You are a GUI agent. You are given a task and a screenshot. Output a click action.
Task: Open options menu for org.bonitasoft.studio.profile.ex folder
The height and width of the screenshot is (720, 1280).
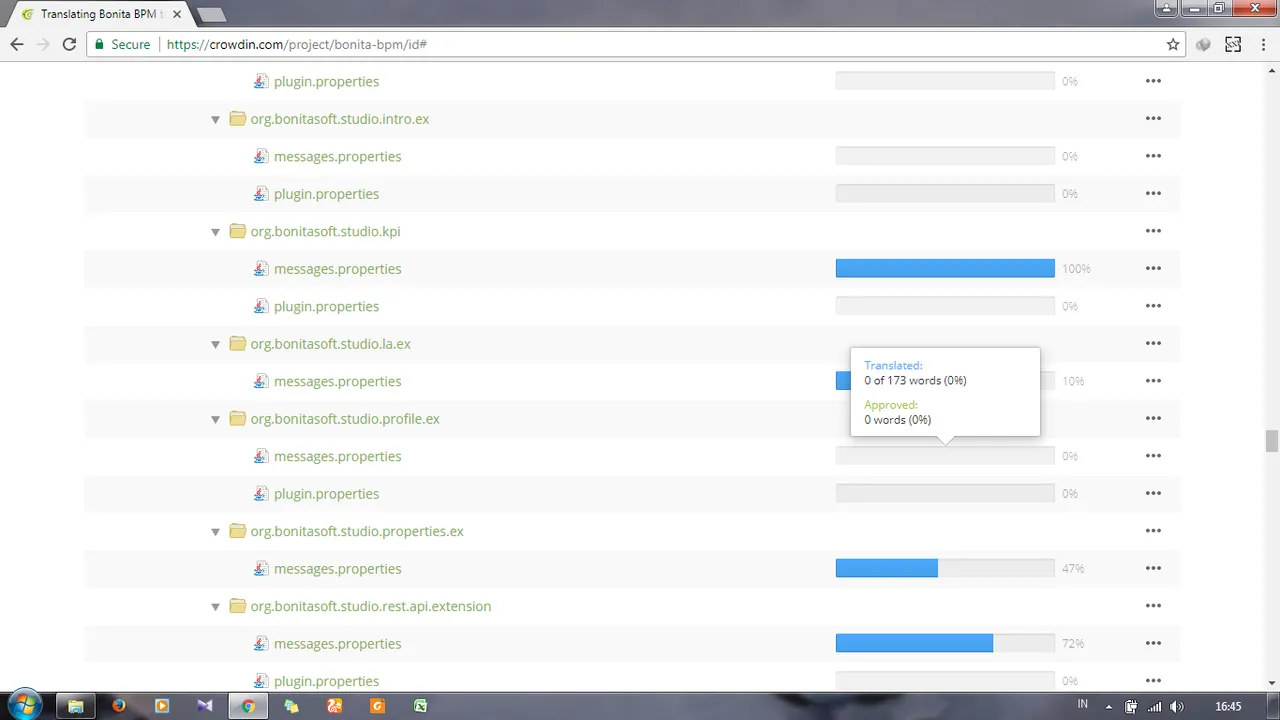[x=1153, y=418]
